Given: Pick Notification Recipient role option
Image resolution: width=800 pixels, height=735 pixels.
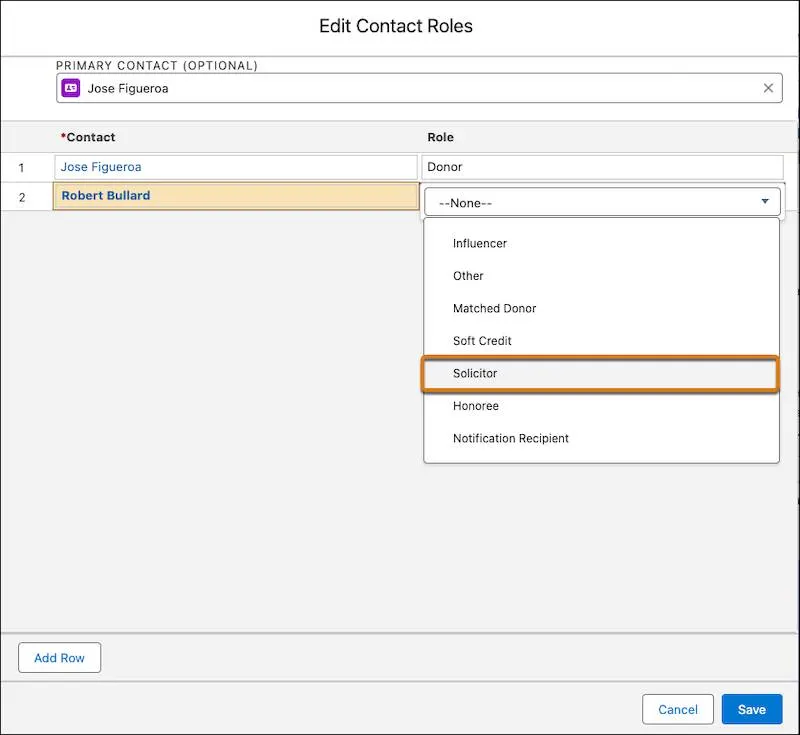Looking at the screenshot, I should [x=602, y=439].
